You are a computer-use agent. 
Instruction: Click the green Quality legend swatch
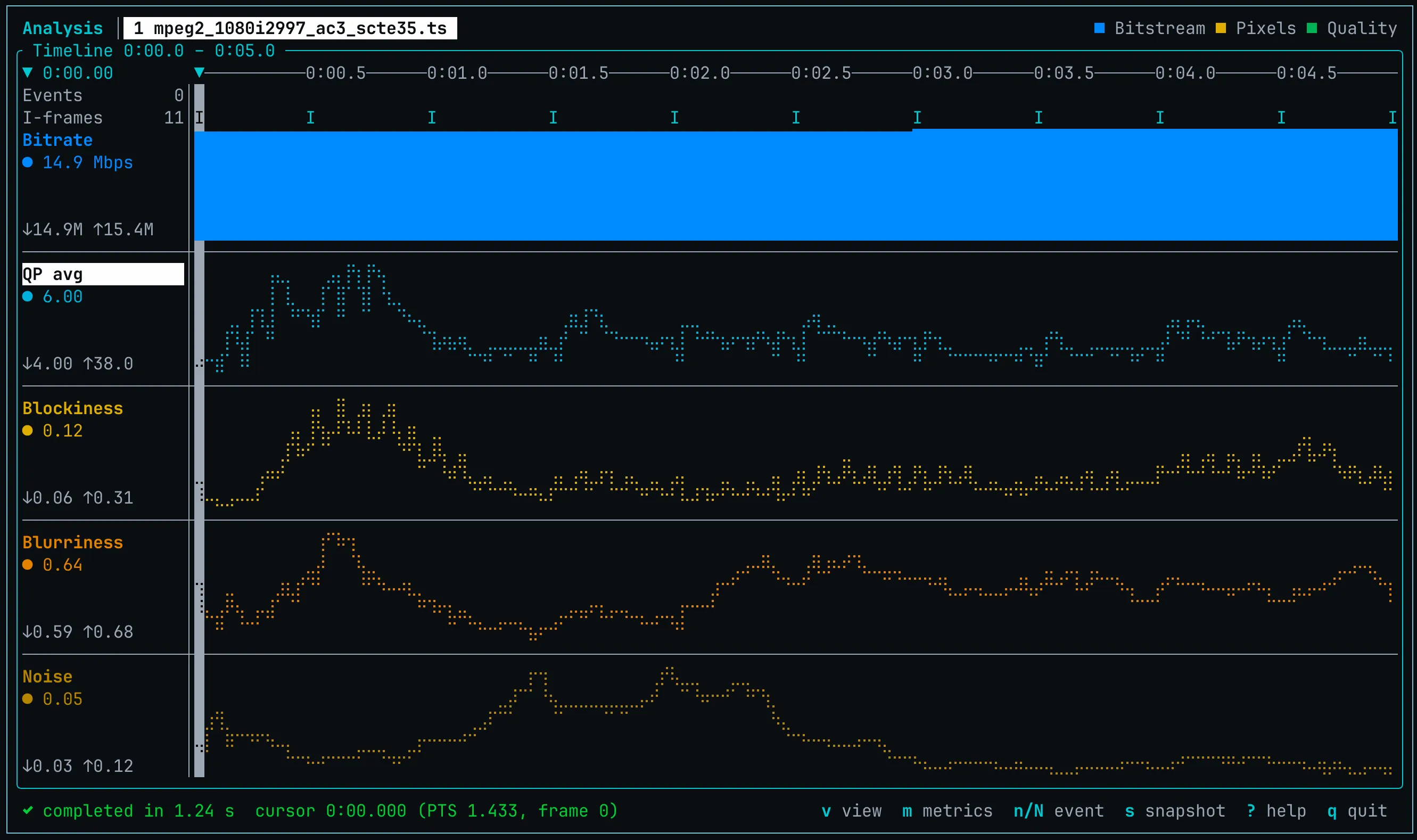click(x=1312, y=28)
